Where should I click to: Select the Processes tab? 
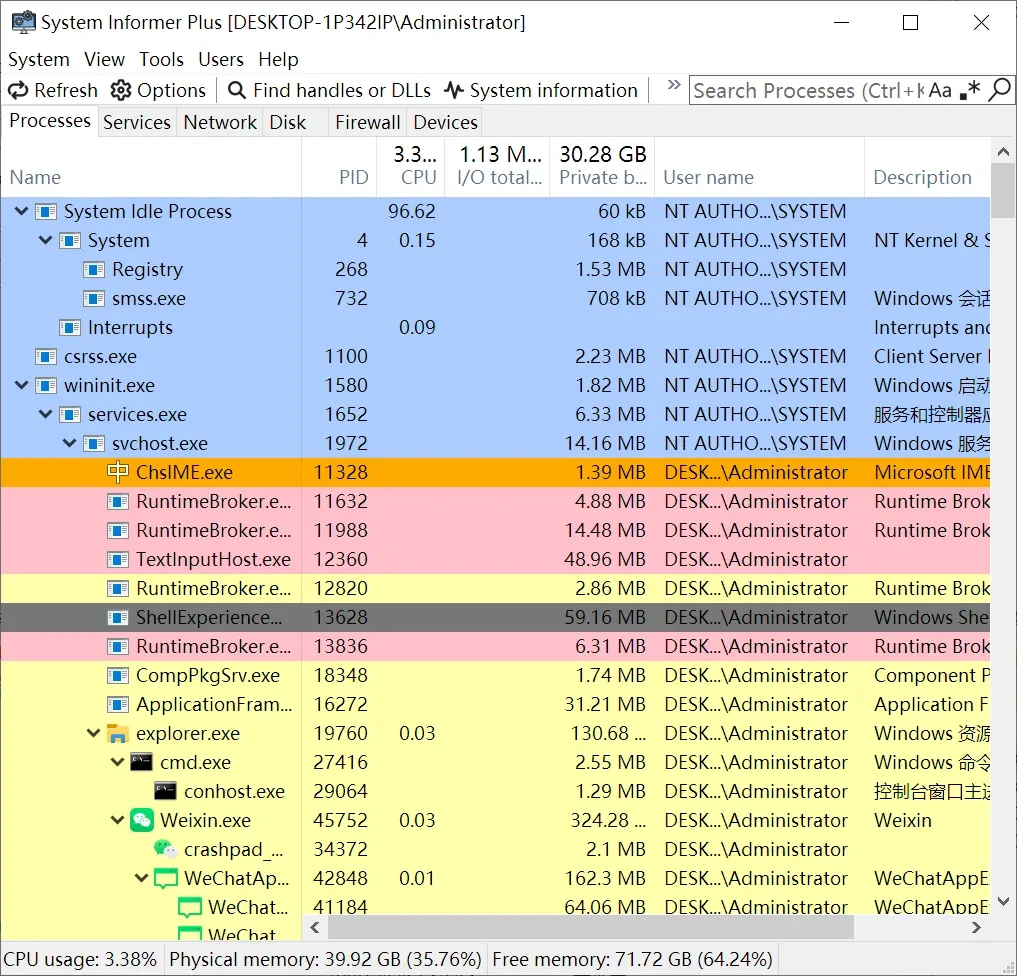click(x=50, y=121)
